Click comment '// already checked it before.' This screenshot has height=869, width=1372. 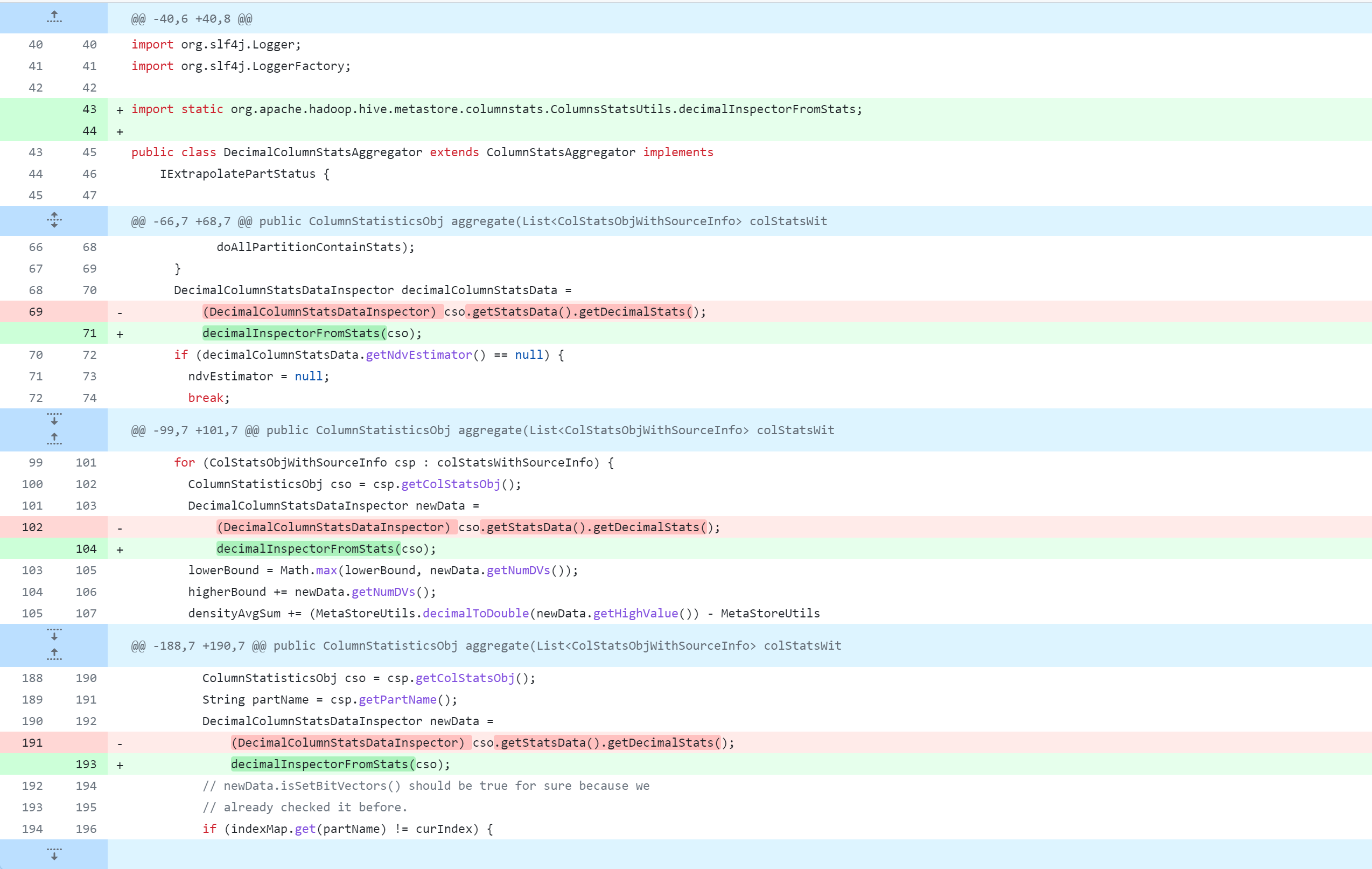pyautogui.click(x=305, y=808)
